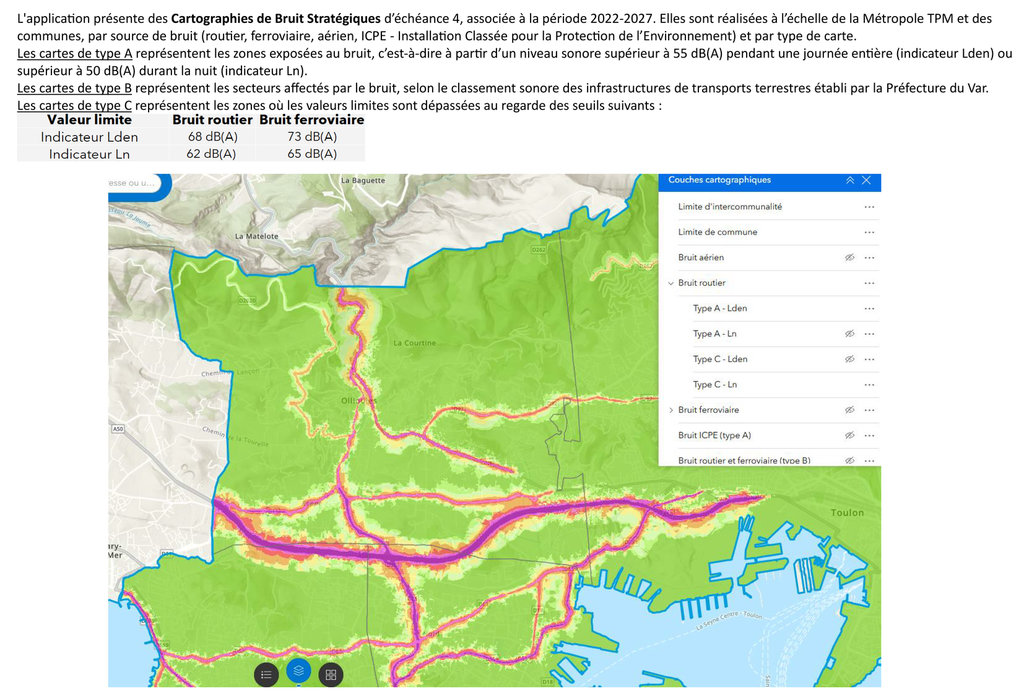Collapse the Bruit routier layer group
Viewport: 1024px width, 696px height.
[x=670, y=284]
